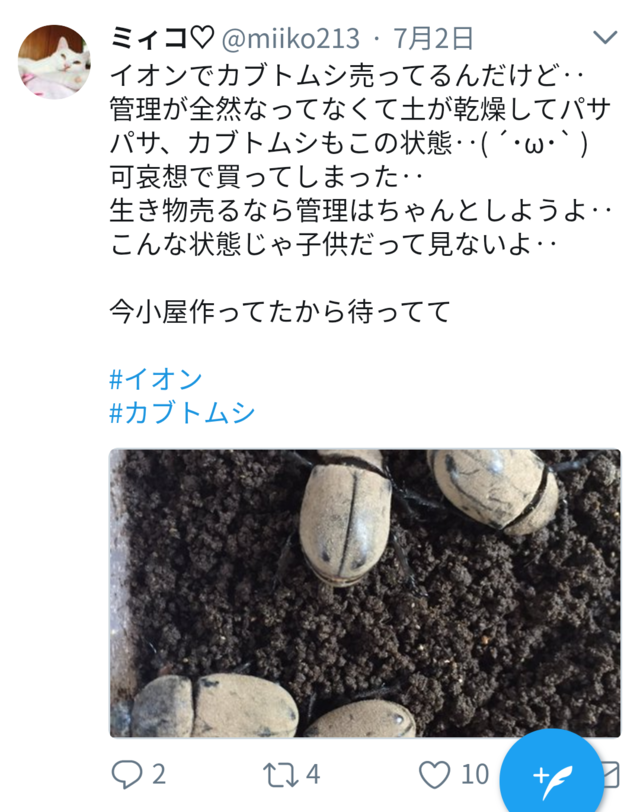Open the #イオン hashtag
The height and width of the screenshot is (812, 640).
(x=156, y=379)
